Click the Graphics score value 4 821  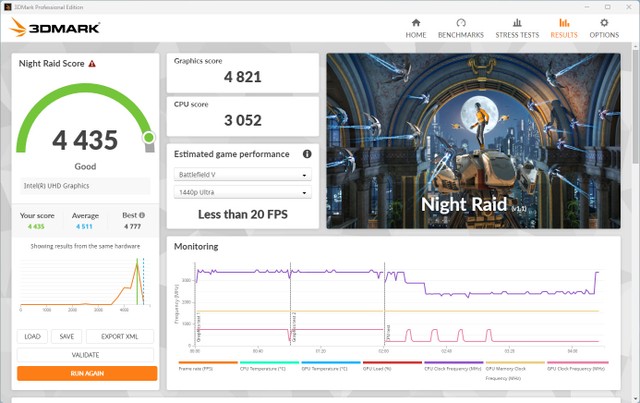point(242,77)
